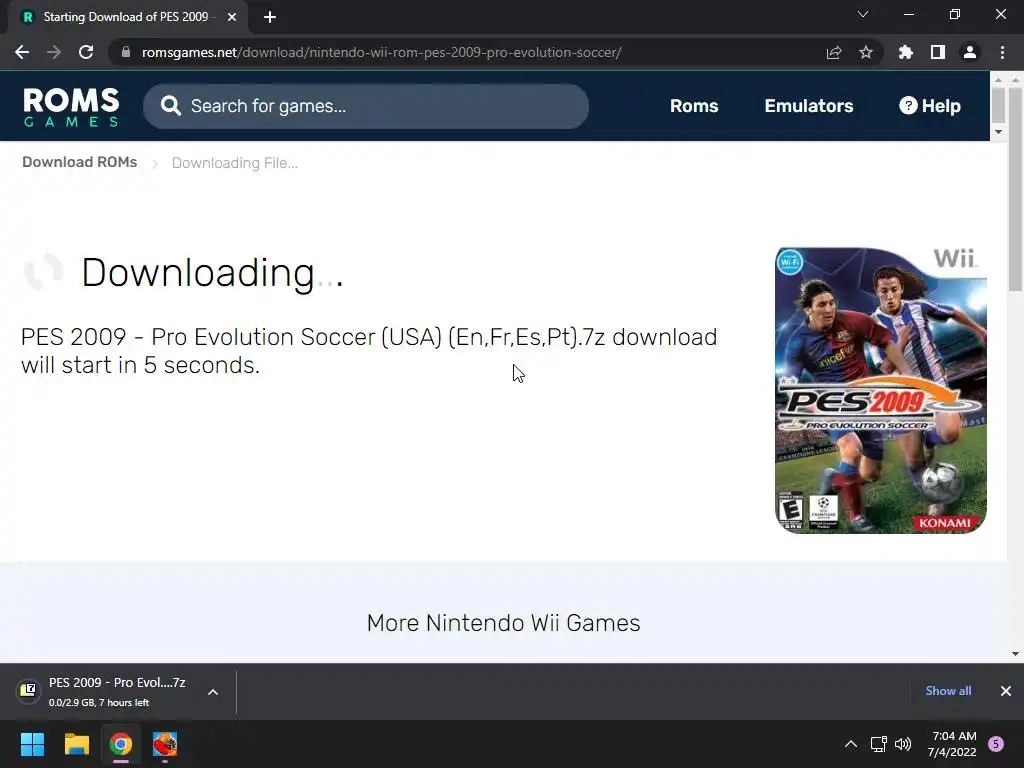1024x768 pixels.
Task: Minimize the Chrome window
Action: [x=908, y=14]
